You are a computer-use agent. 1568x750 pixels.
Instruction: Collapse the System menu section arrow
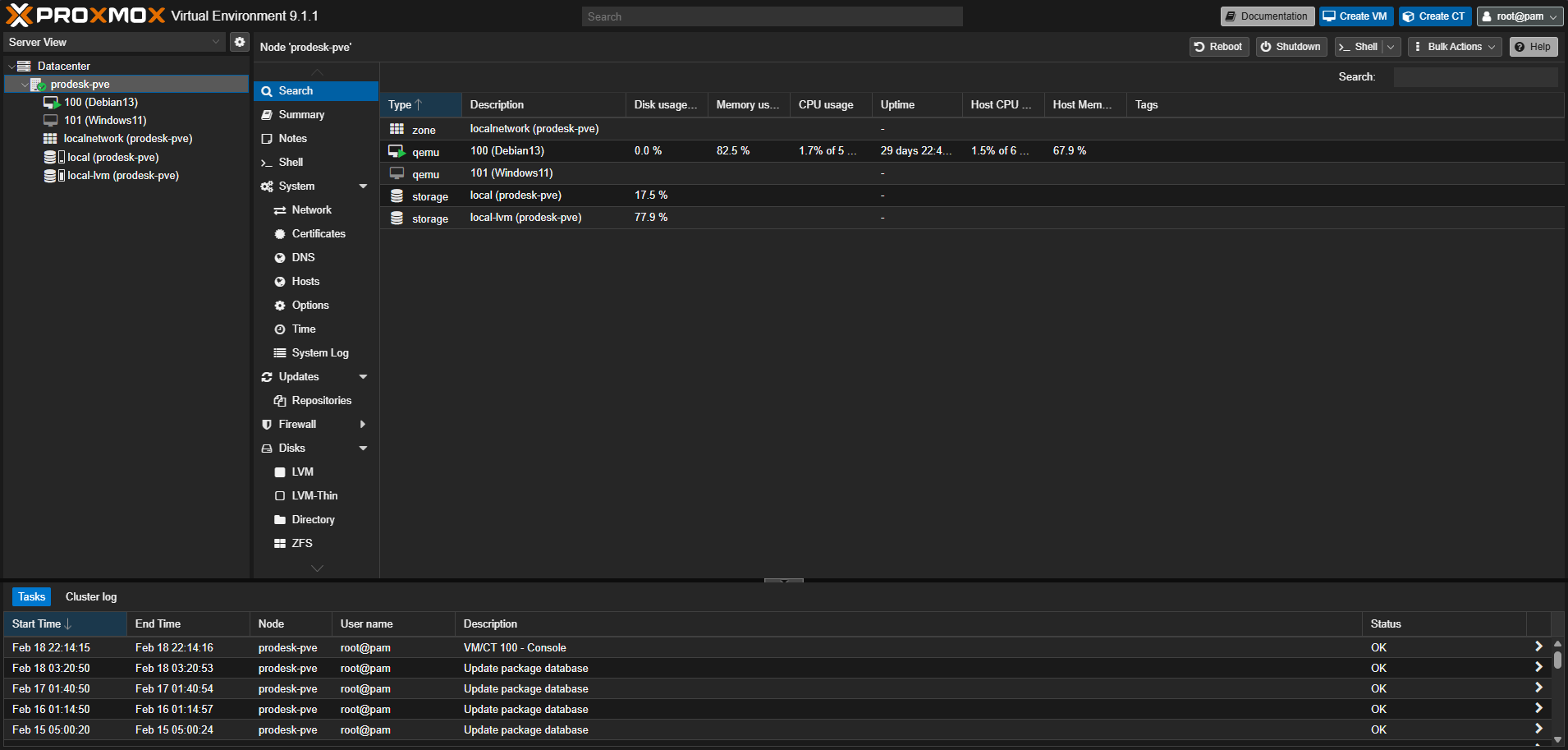click(363, 186)
